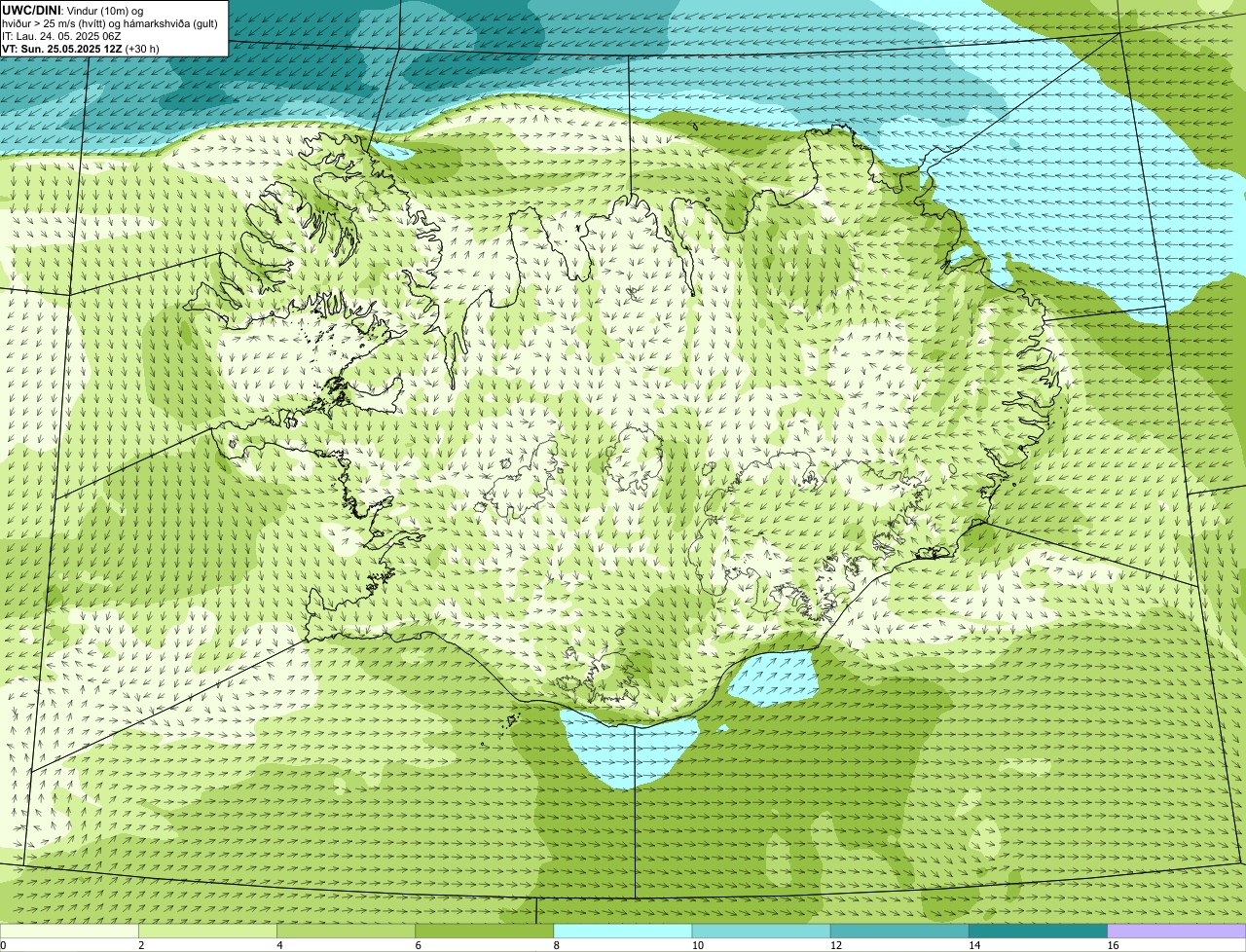Click the legend scale label "4"
Screen dimensions: 1246x952
tap(279, 945)
